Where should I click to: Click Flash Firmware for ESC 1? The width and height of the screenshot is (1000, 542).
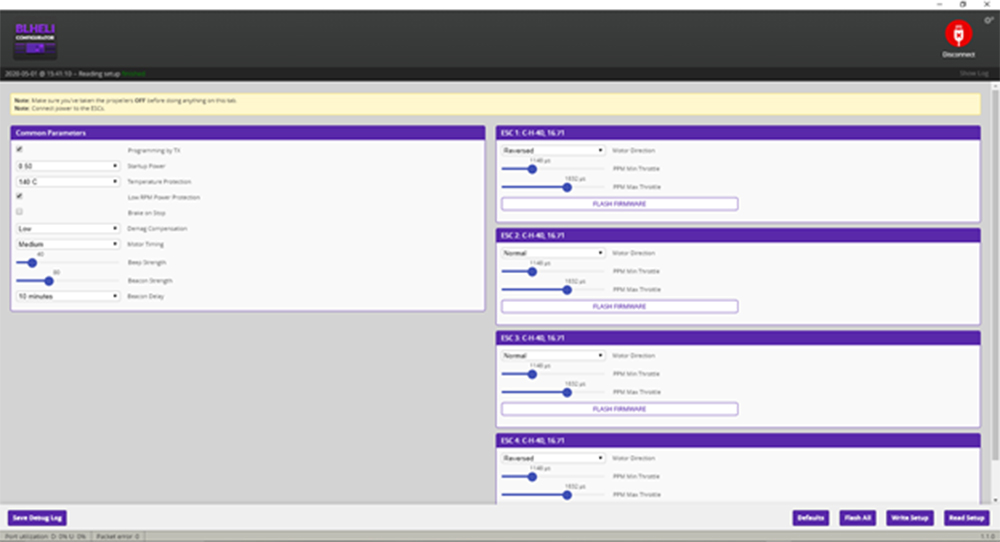point(619,204)
